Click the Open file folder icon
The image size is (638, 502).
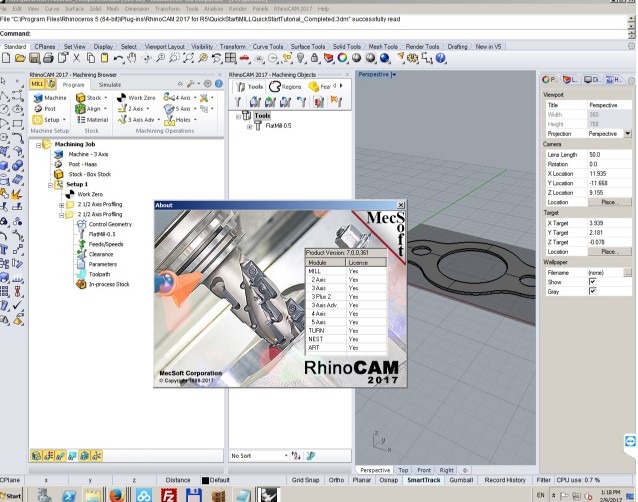(x=21, y=59)
